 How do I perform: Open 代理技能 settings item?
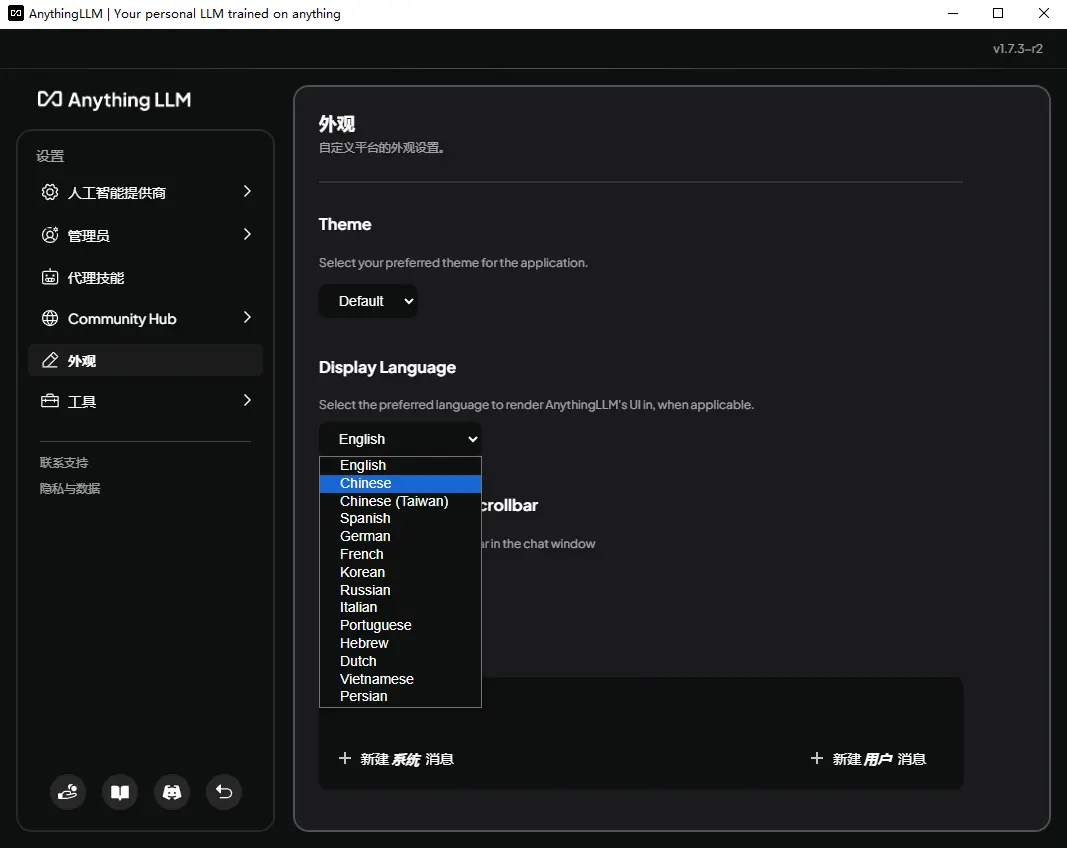146,277
